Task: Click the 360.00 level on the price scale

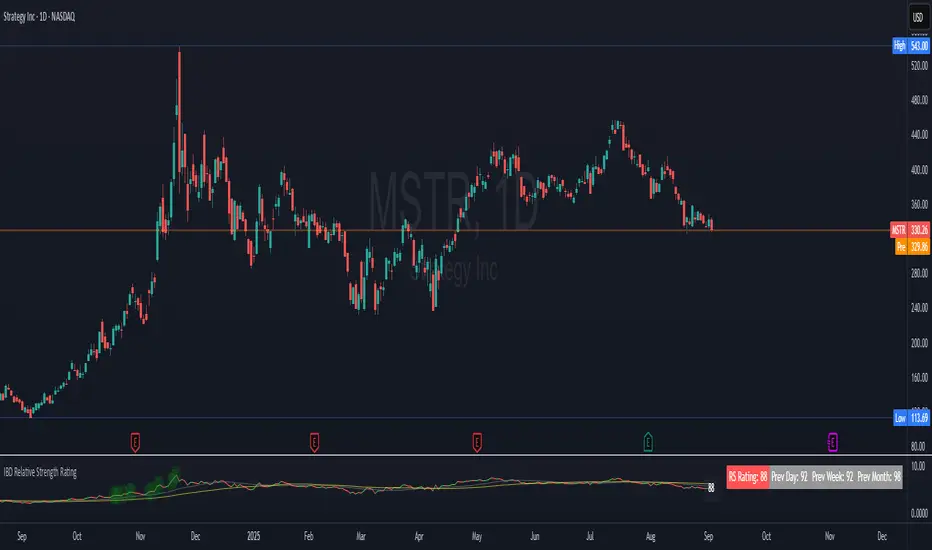Action: coord(919,205)
